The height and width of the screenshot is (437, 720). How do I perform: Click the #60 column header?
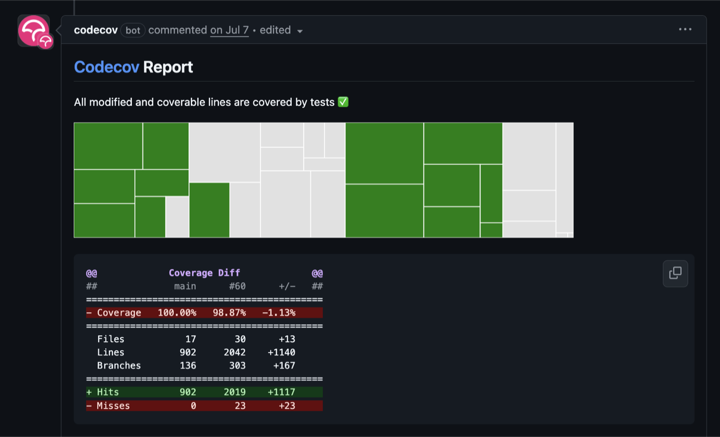pyautogui.click(x=237, y=286)
